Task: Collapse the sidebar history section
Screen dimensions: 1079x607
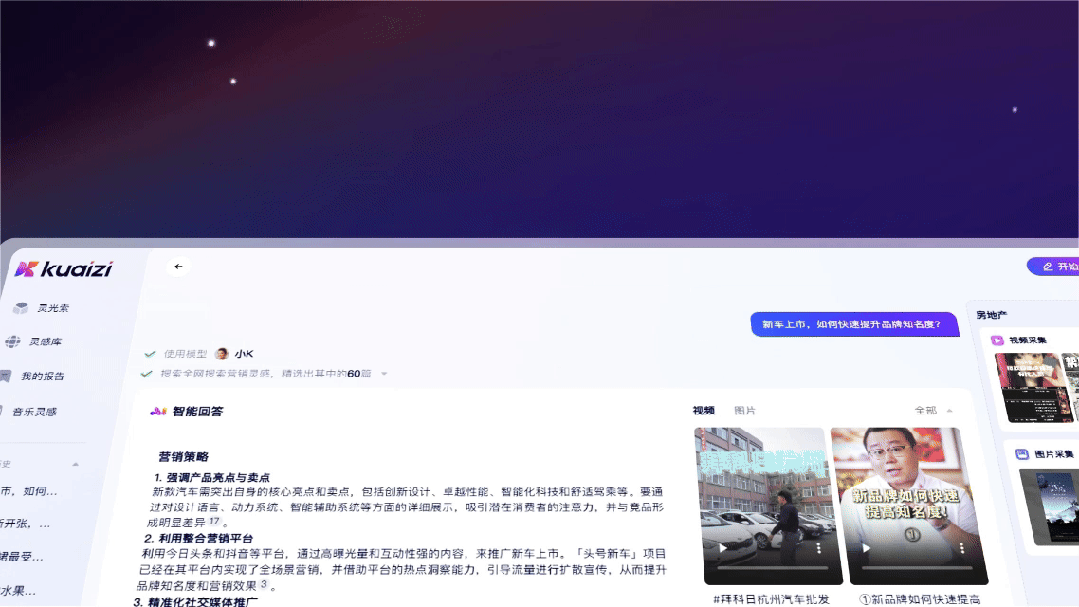Action: 75,465
